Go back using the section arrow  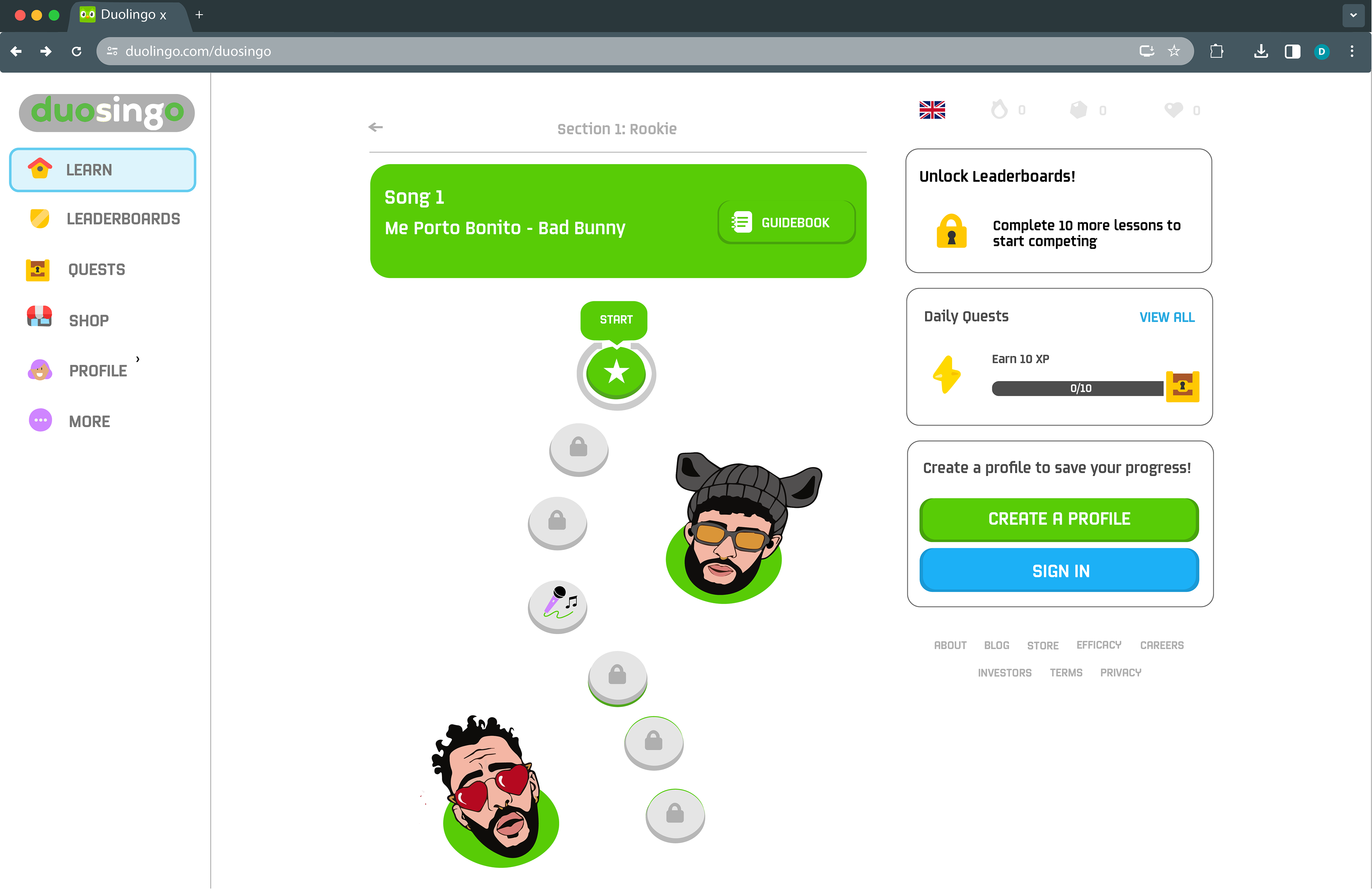click(376, 127)
